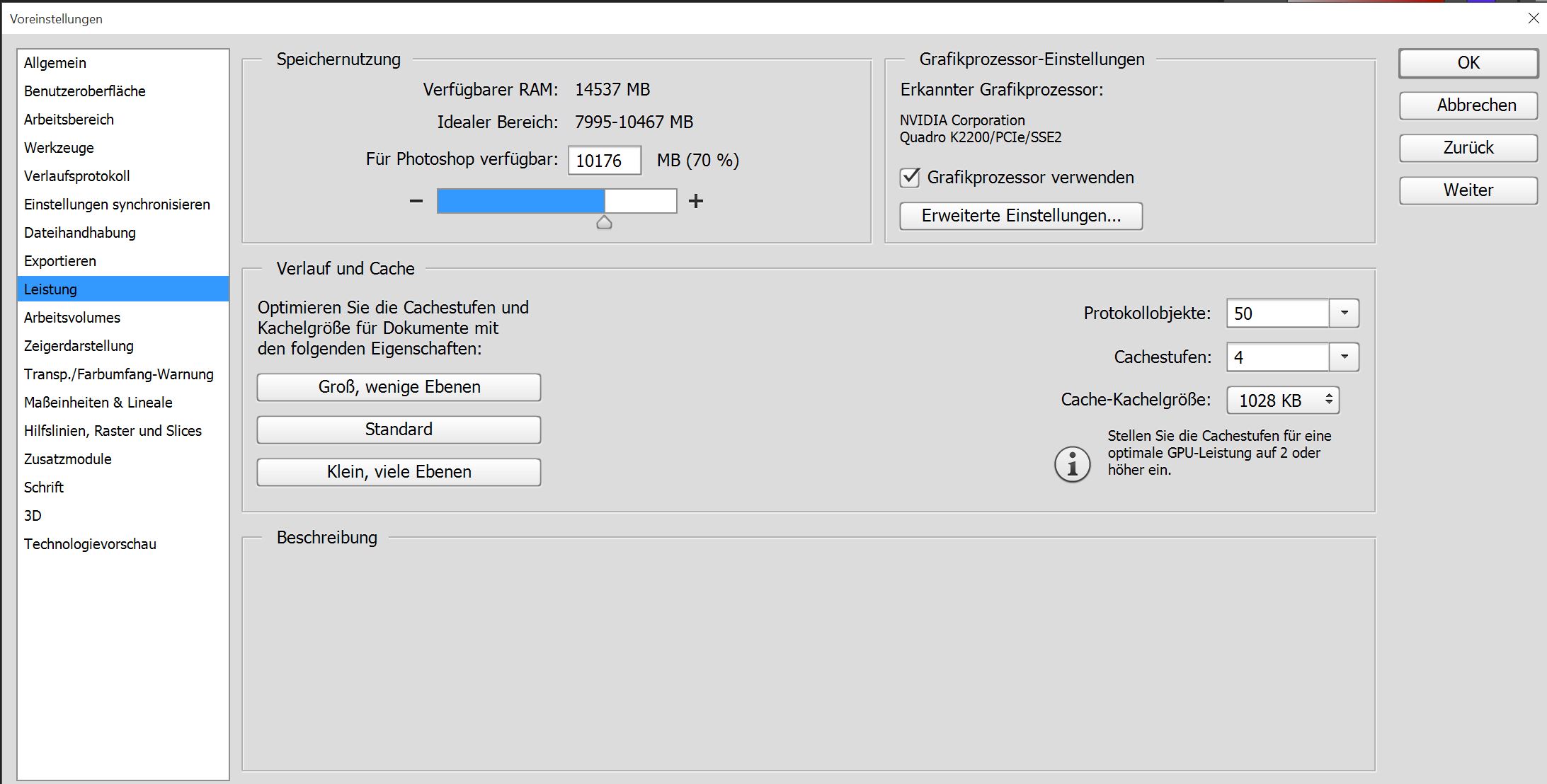Open the Protokollobjekte dropdown arrow
The width and height of the screenshot is (1547, 784).
1344,313
